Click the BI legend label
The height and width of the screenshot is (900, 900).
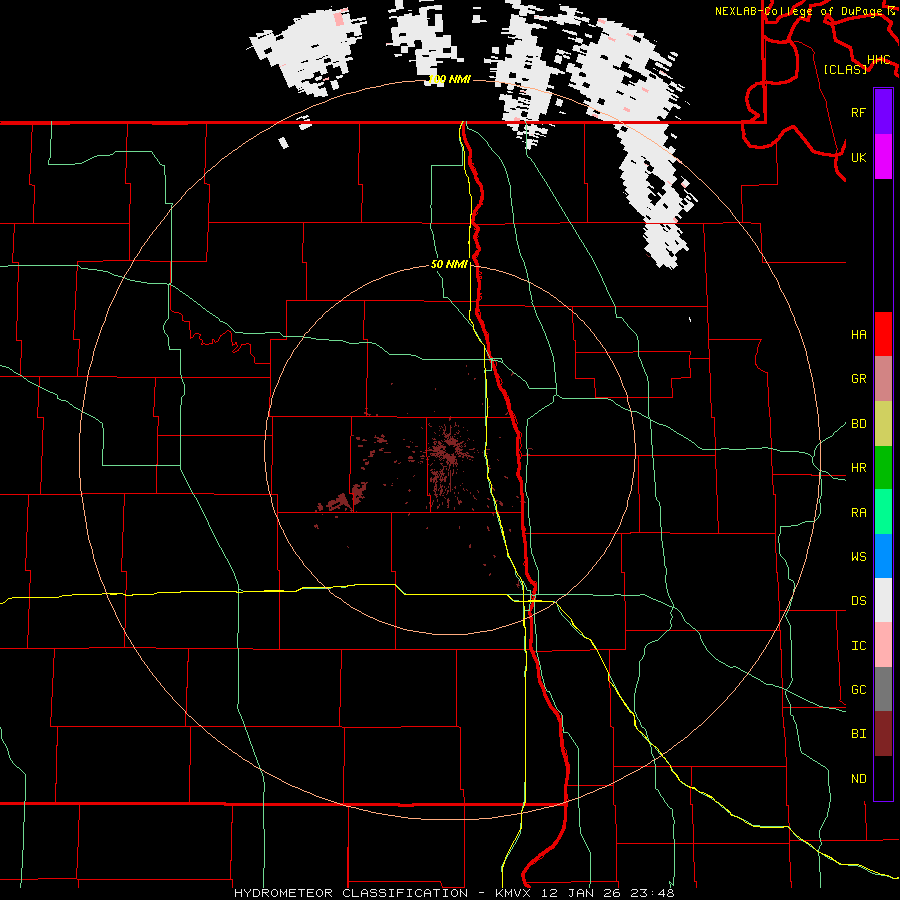pyautogui.click(x=858, y=734)
